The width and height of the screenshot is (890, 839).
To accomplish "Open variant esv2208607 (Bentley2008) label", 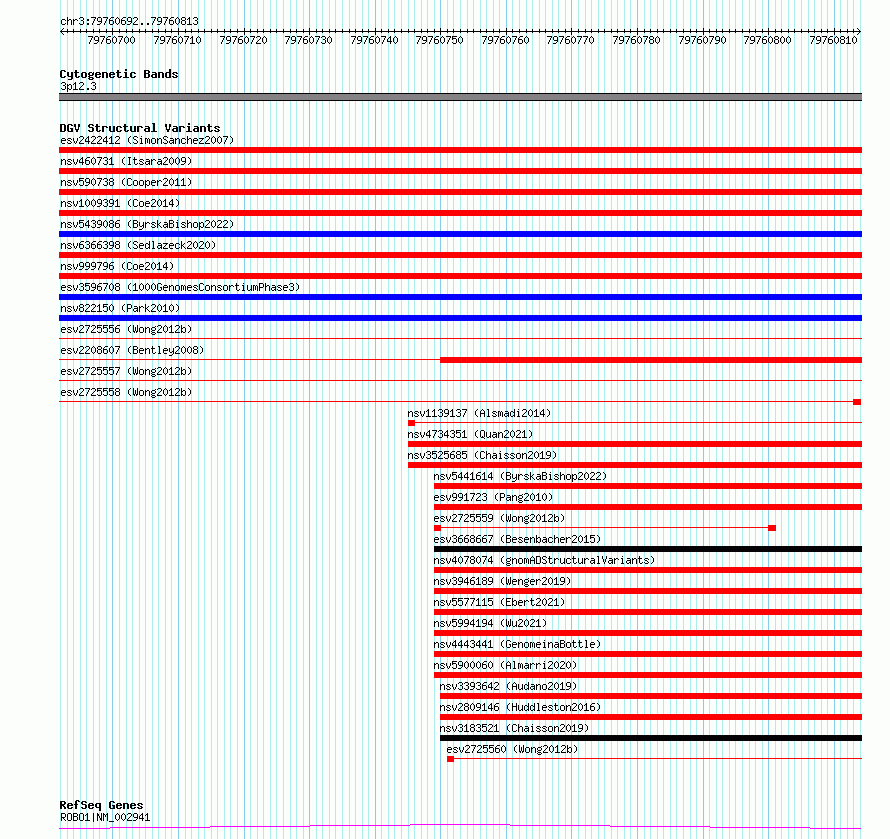I will 132,350.
